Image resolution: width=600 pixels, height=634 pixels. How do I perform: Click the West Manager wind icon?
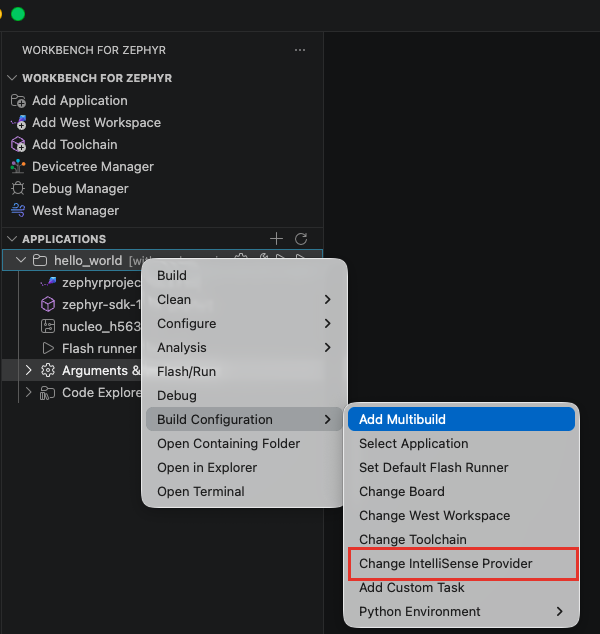(x=18, y=210)
